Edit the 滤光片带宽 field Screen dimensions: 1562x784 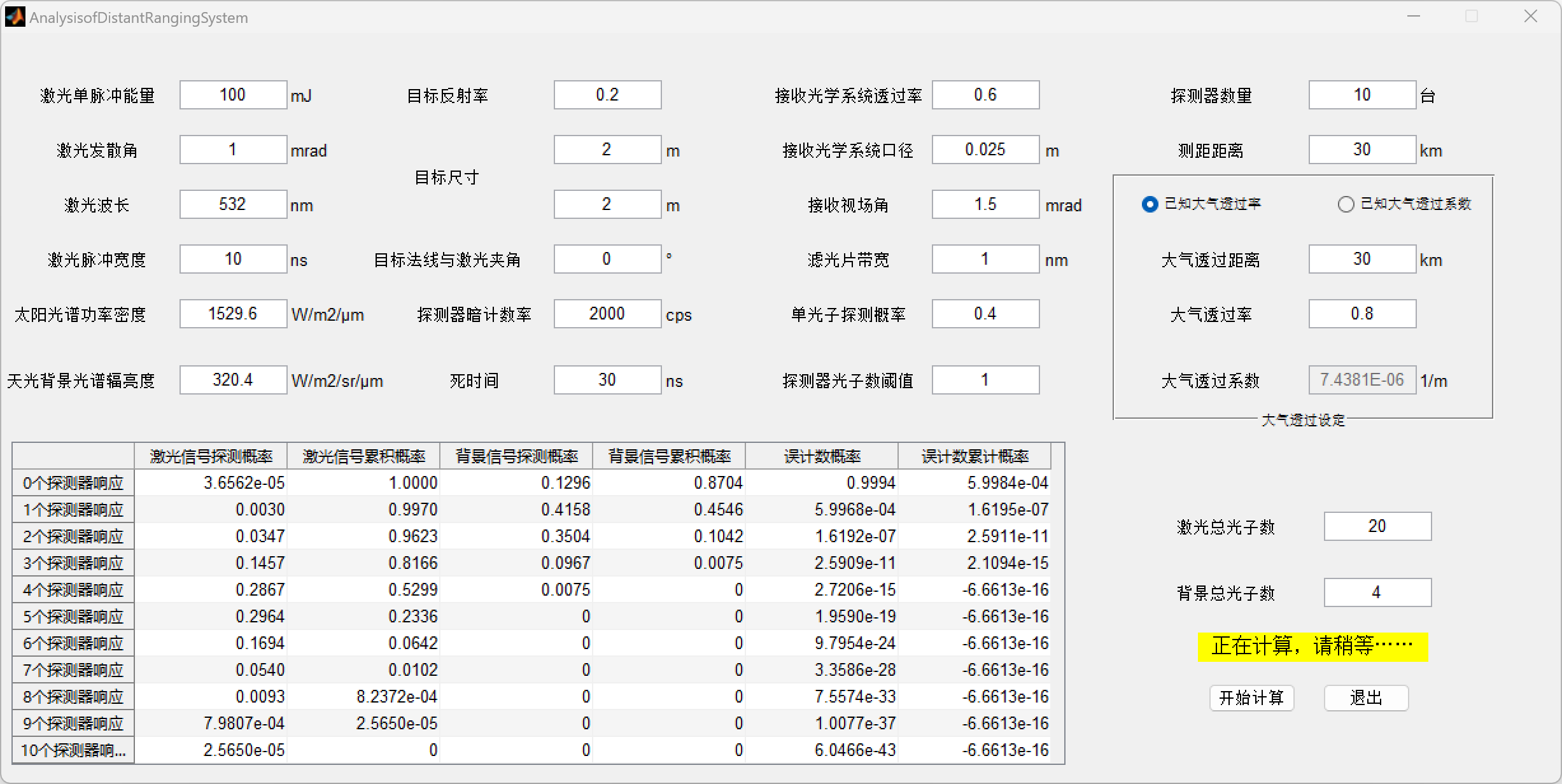[x=985, y=259]
